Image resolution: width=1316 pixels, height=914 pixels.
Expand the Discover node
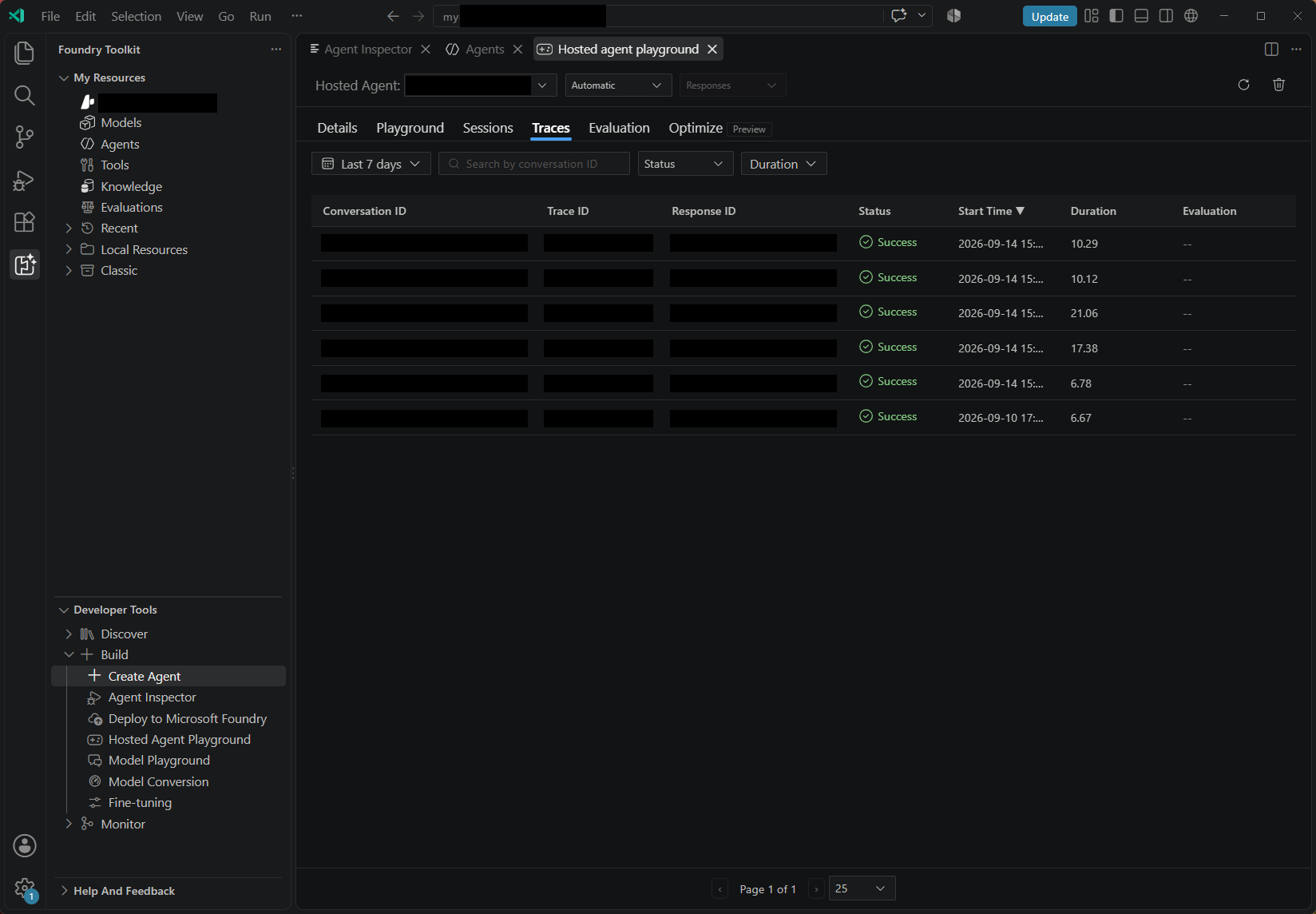pos(69,634)
